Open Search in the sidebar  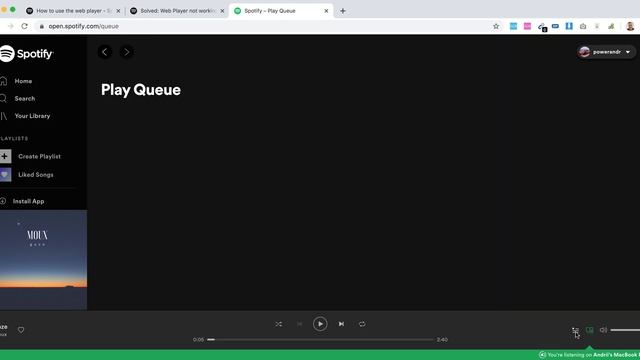pos(24,98)
